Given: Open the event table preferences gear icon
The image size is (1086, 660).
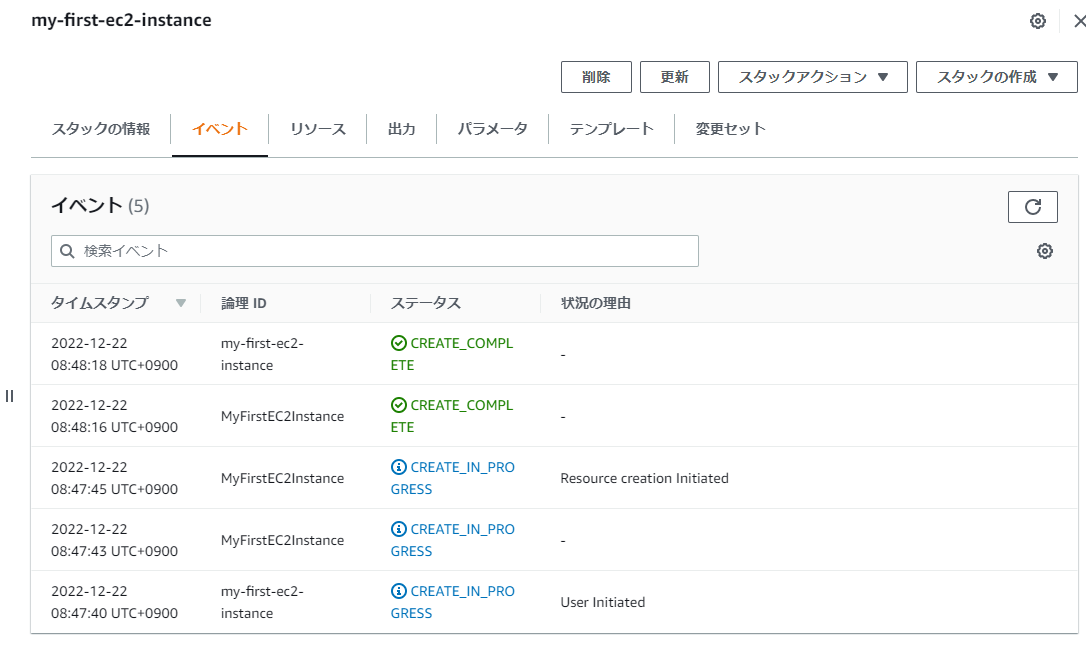Looking at the screenshot, I should pos(1044,251).
